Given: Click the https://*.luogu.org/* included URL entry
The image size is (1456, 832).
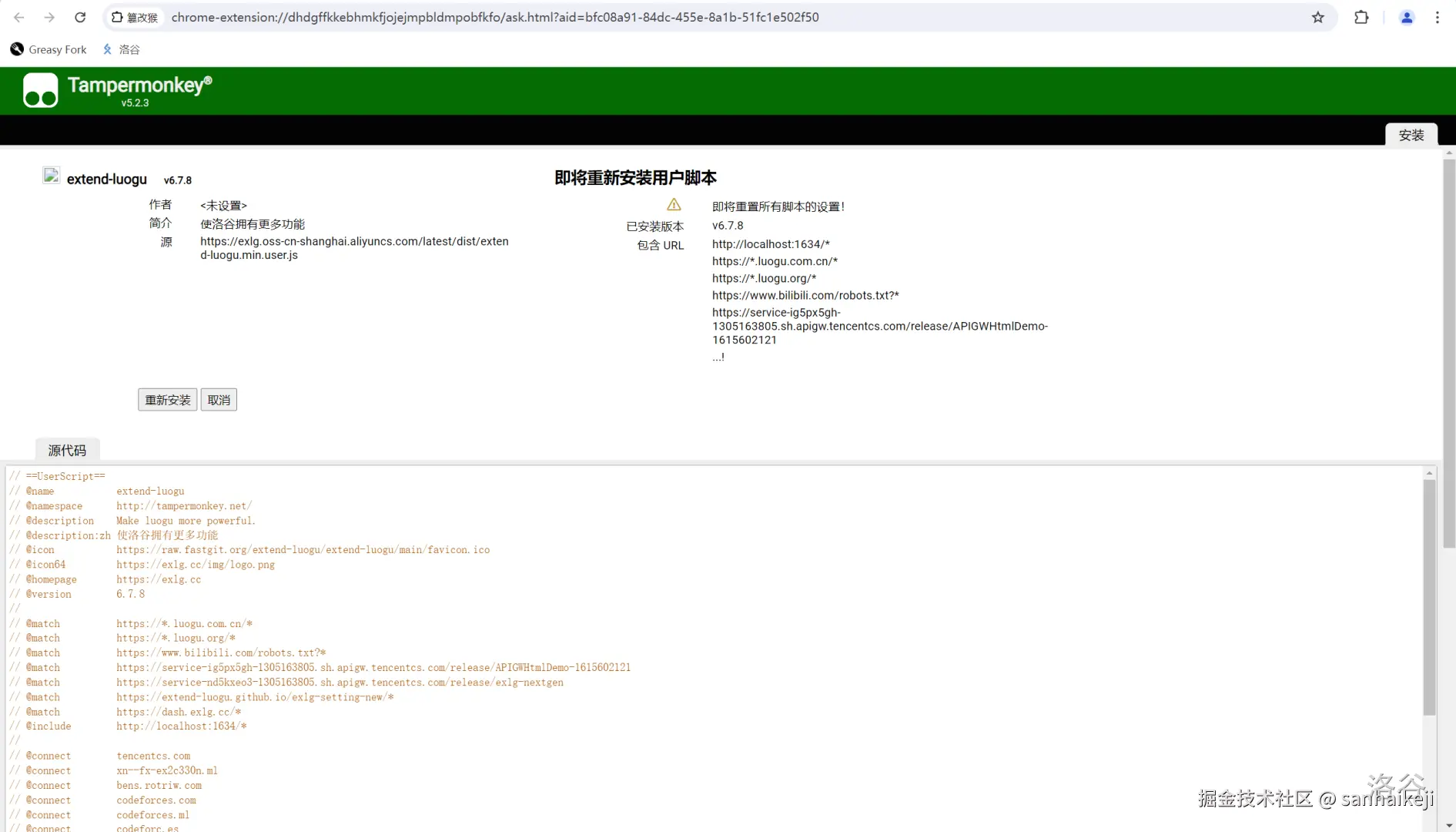Looking at the screenshot, I should point(764,278).
